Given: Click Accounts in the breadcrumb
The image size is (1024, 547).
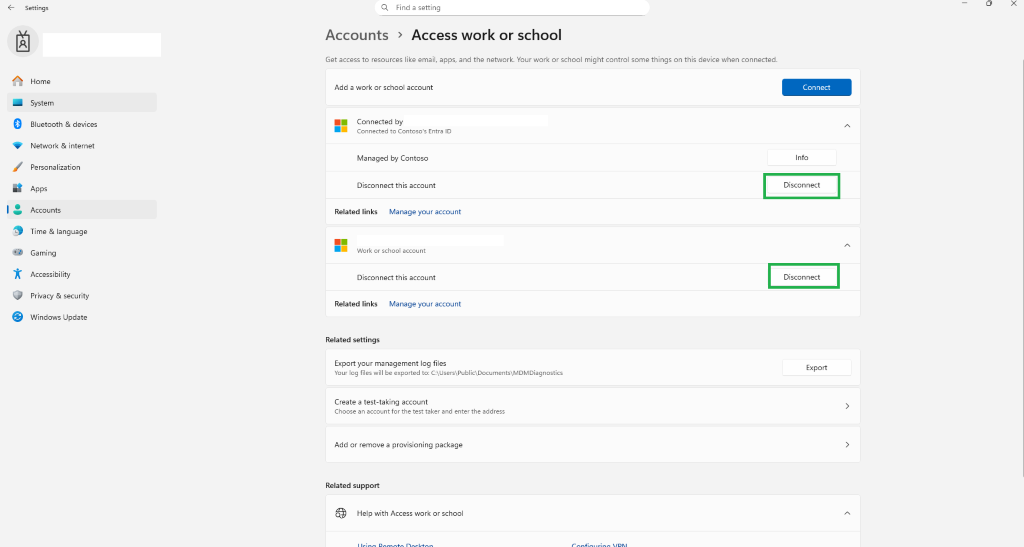Looking at the screenshot, I should pos(357,35).
